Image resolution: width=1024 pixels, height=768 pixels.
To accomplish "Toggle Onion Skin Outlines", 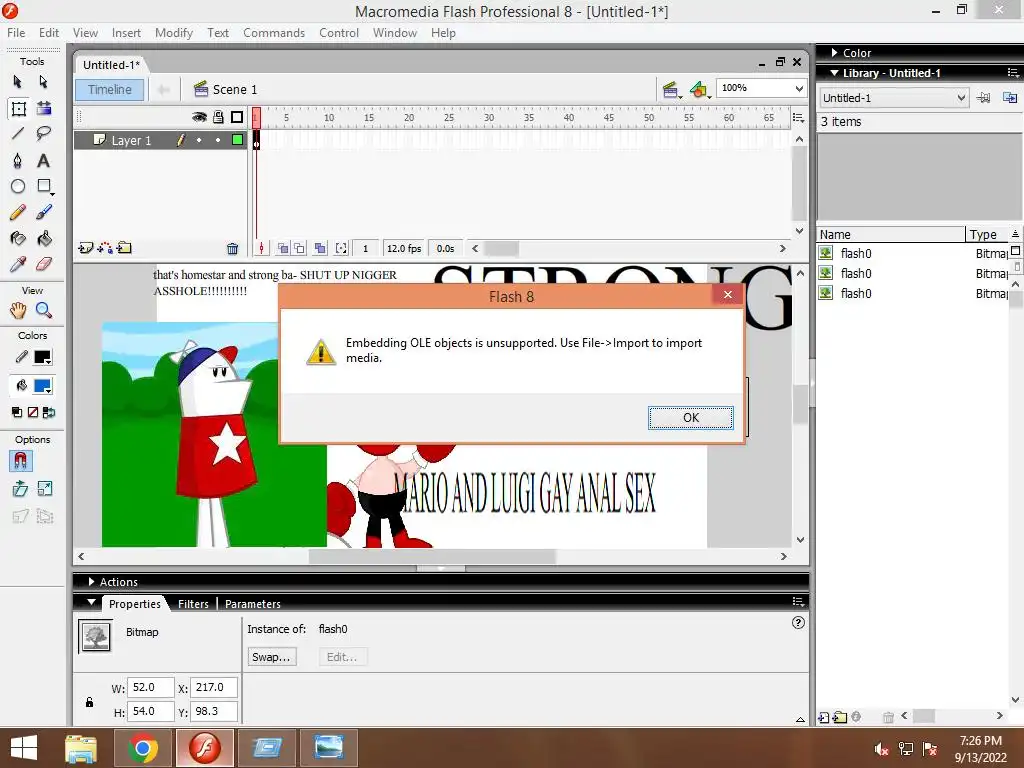I will (x=299, y=248).
